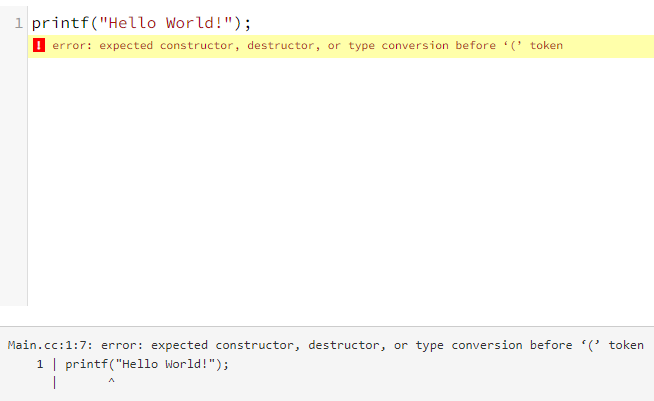Click the caret marker in console output
This screenshot has width=654, height=401.
[x=111, y=381]
